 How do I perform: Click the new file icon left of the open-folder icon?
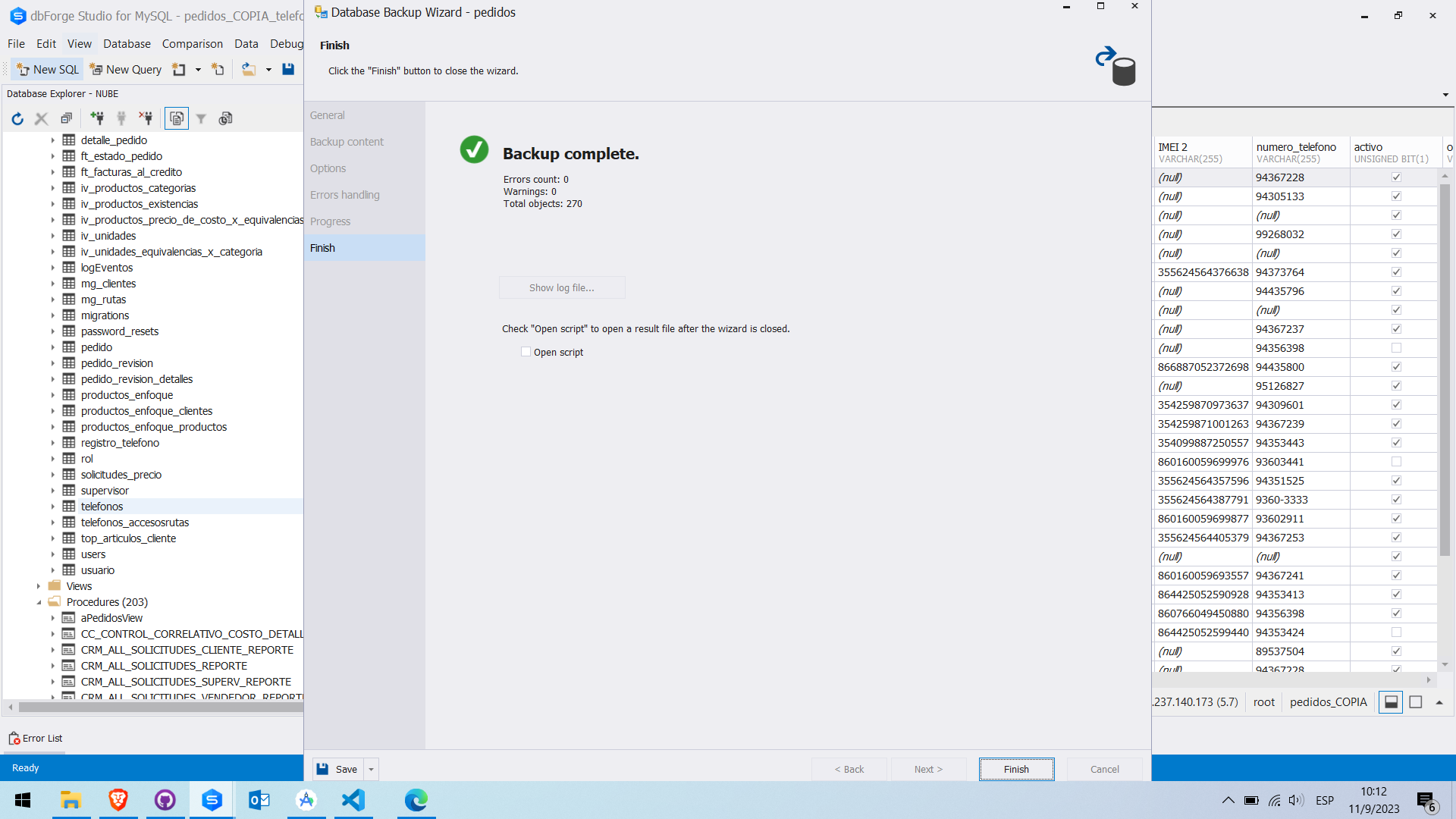coord(218,69)
